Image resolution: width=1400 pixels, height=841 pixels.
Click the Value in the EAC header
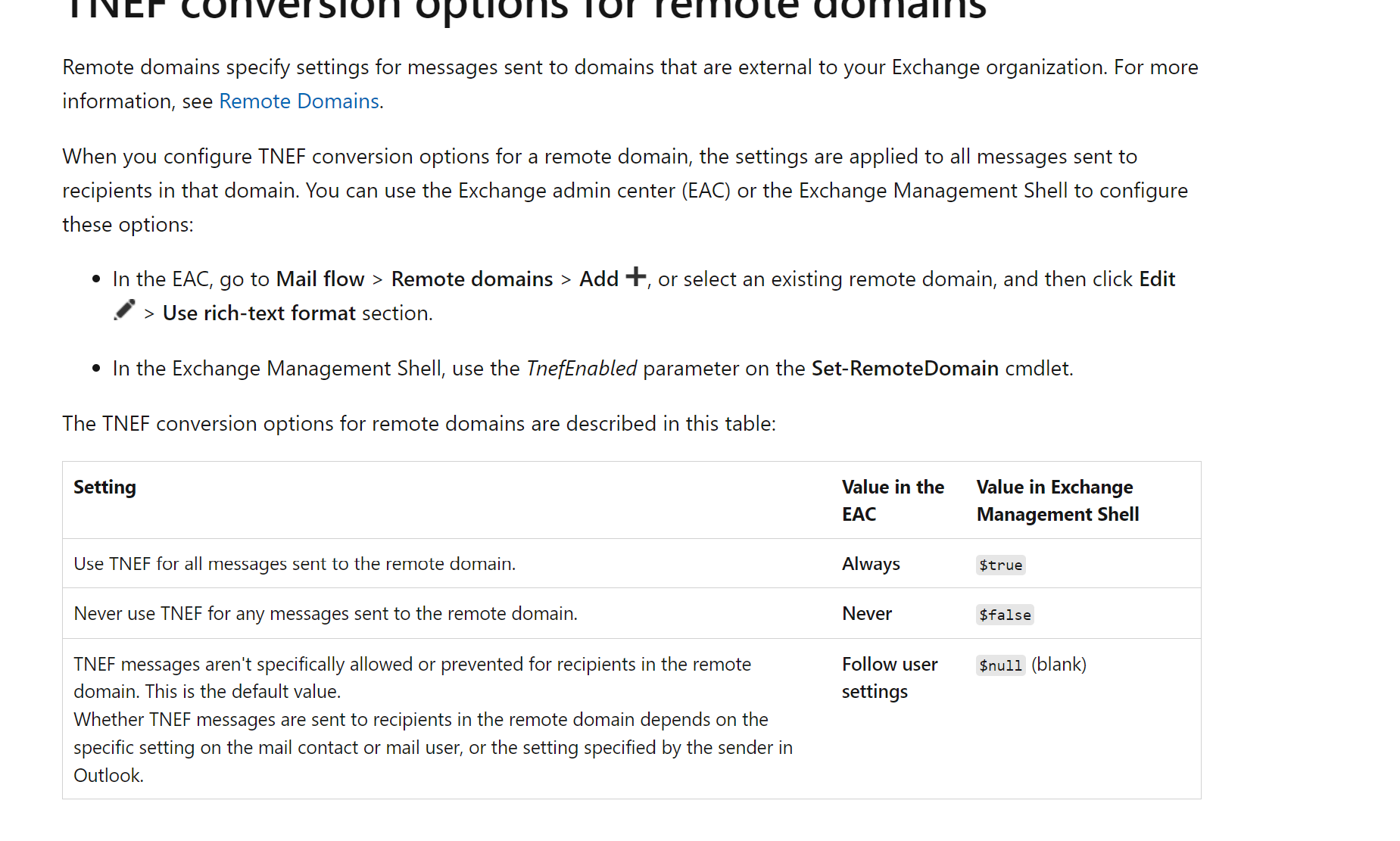893,500
